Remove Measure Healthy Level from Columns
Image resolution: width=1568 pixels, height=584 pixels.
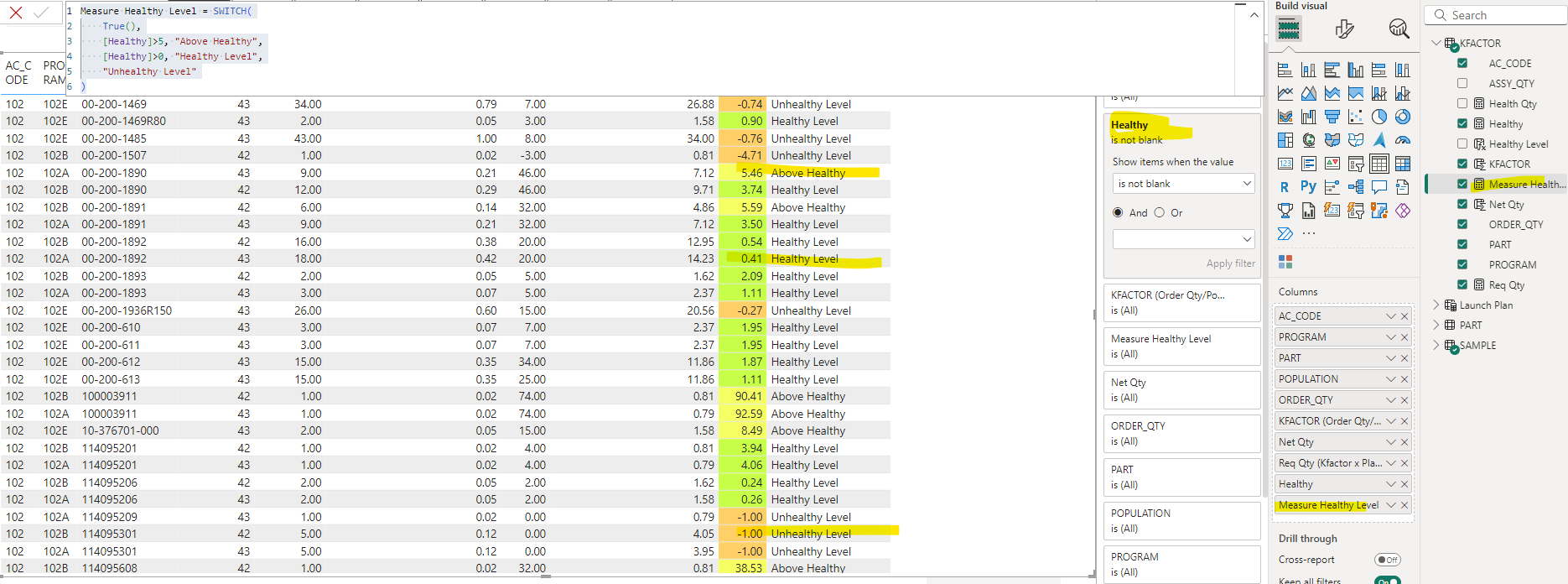point(1405,505)
